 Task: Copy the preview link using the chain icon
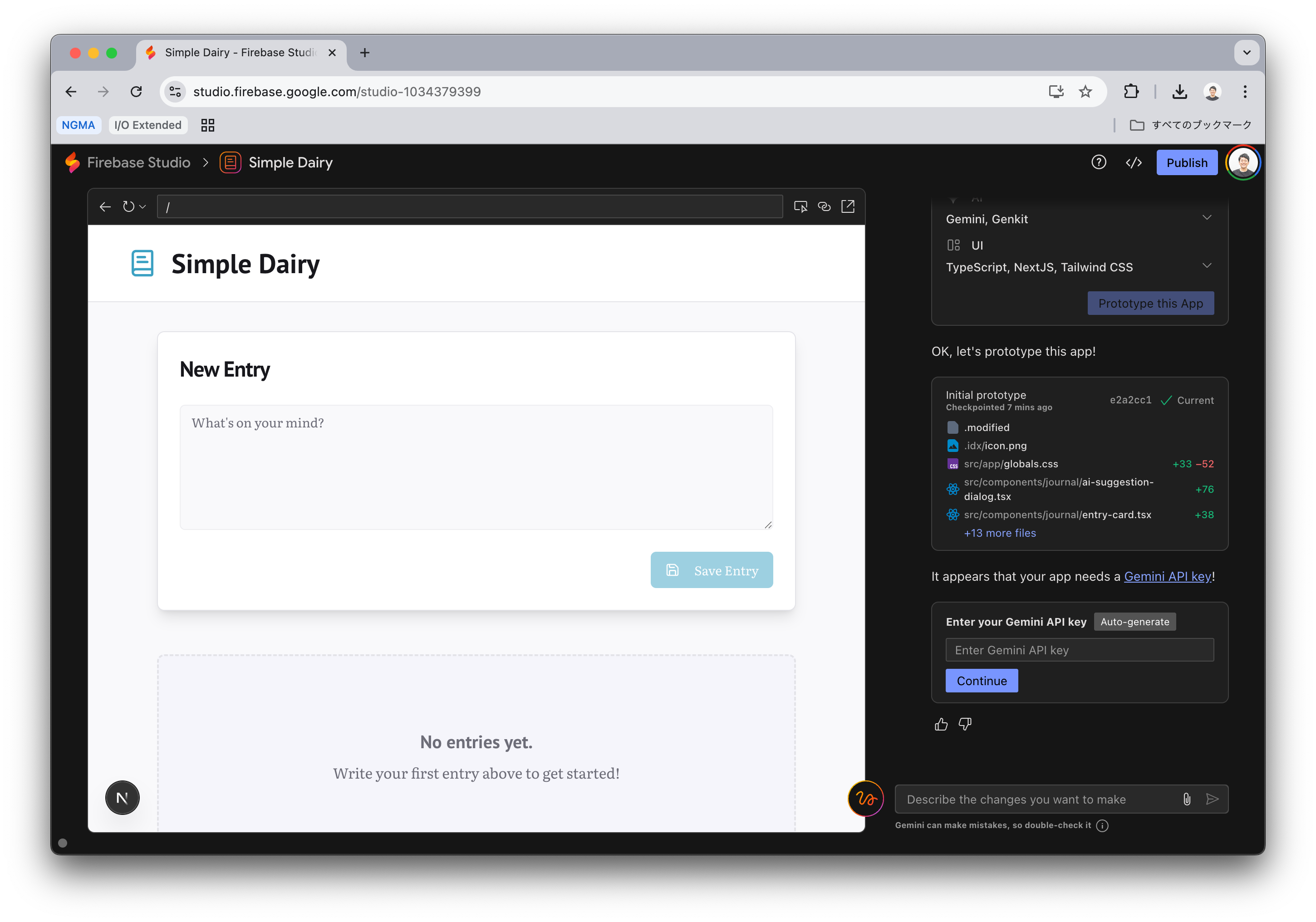click(824, 206)
